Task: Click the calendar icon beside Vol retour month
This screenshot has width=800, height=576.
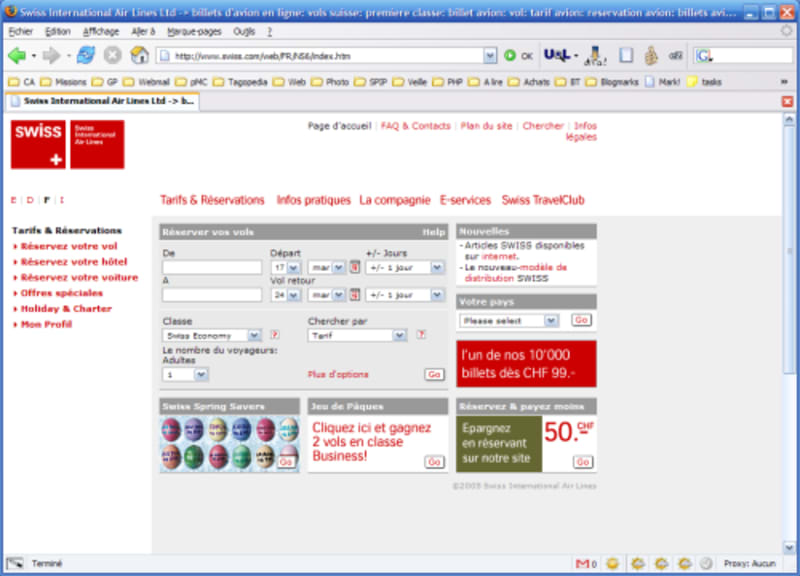Action: [x=355, y=294]
